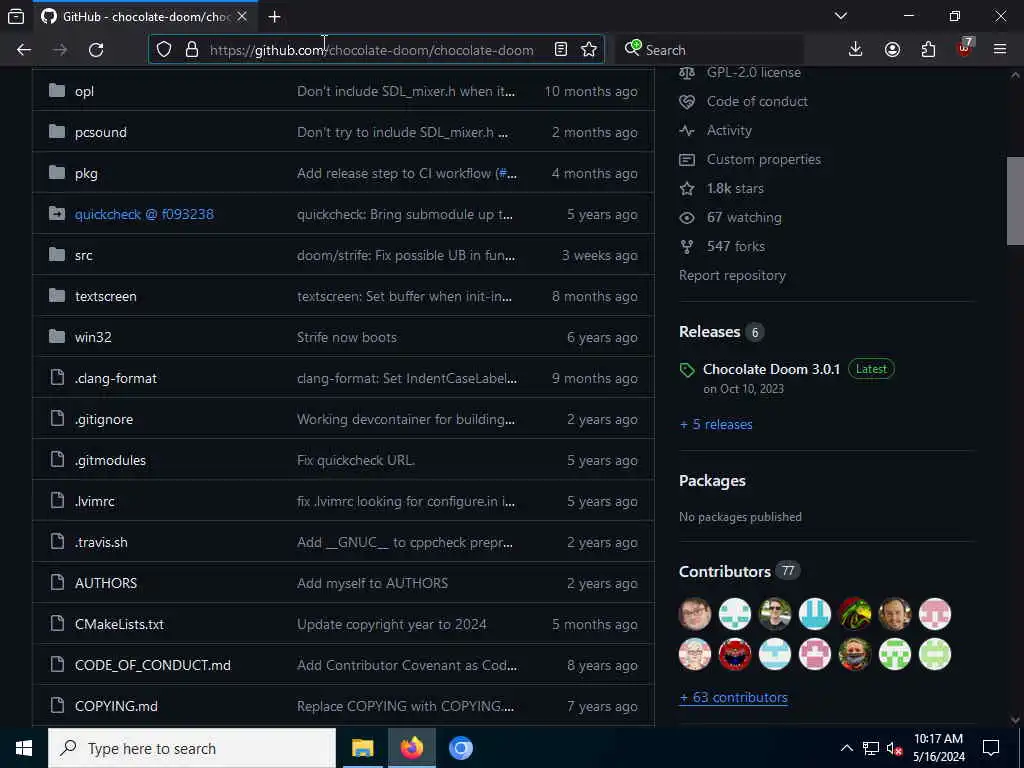Open the CODE_OF_CONDUCT.md file
Image resolution: width=1024 pixels, height=768 pixels.
(153, 665)
